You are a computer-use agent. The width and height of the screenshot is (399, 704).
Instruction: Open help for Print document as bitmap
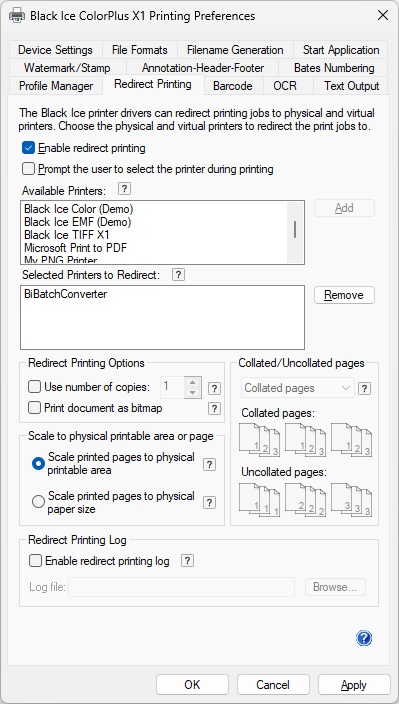tap(215, 409)
